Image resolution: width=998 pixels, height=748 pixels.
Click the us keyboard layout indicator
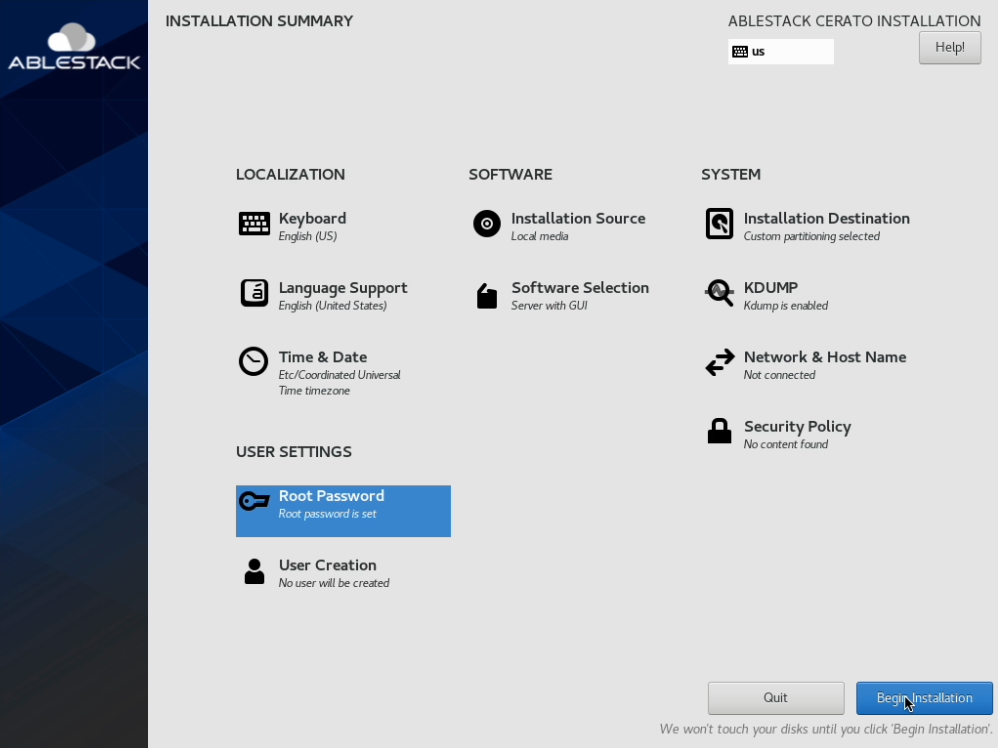(780, 51)
